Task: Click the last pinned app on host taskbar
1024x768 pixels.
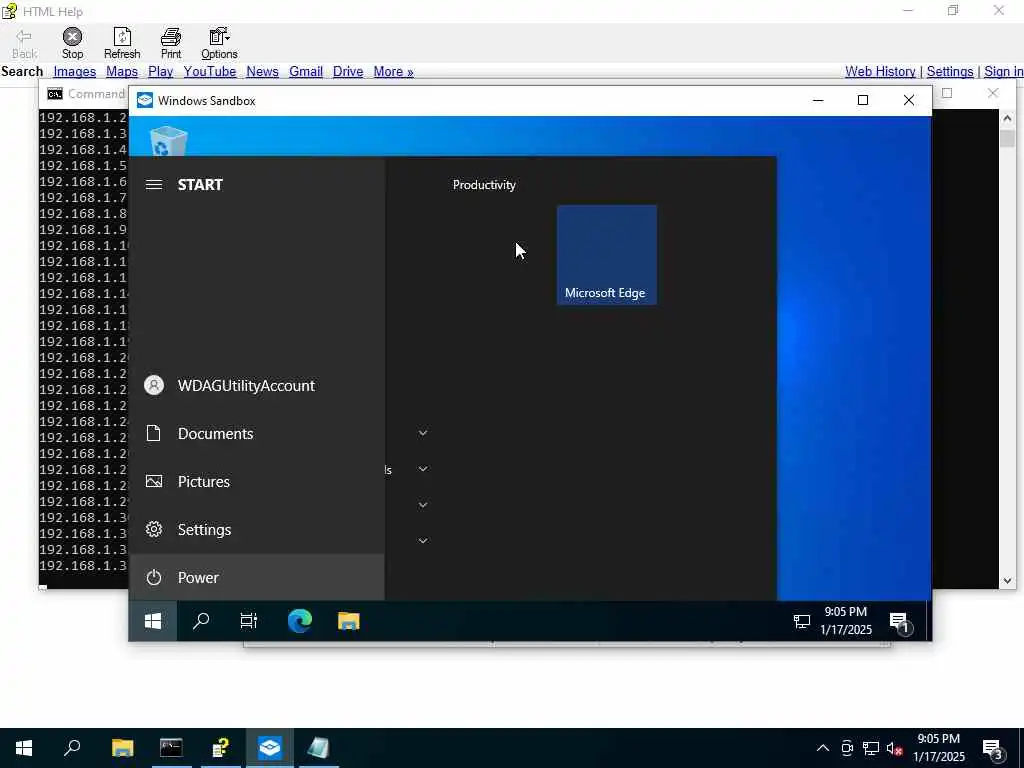Action: 319,748
